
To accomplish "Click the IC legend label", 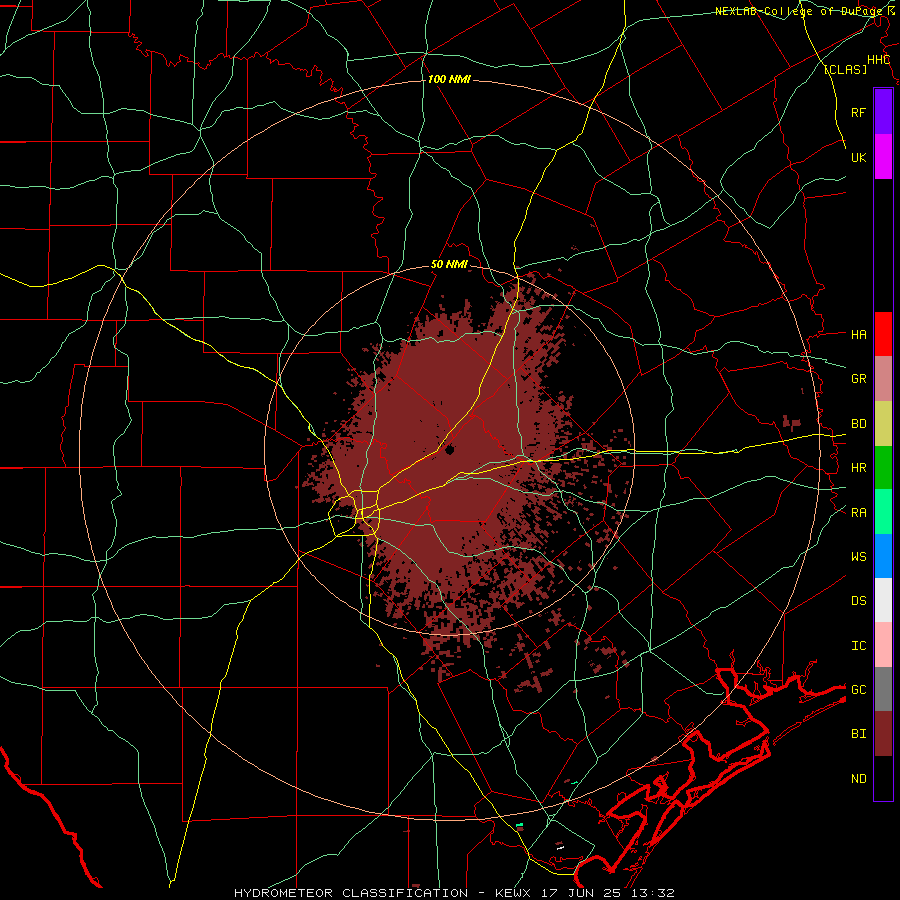I will click(859, 645).
